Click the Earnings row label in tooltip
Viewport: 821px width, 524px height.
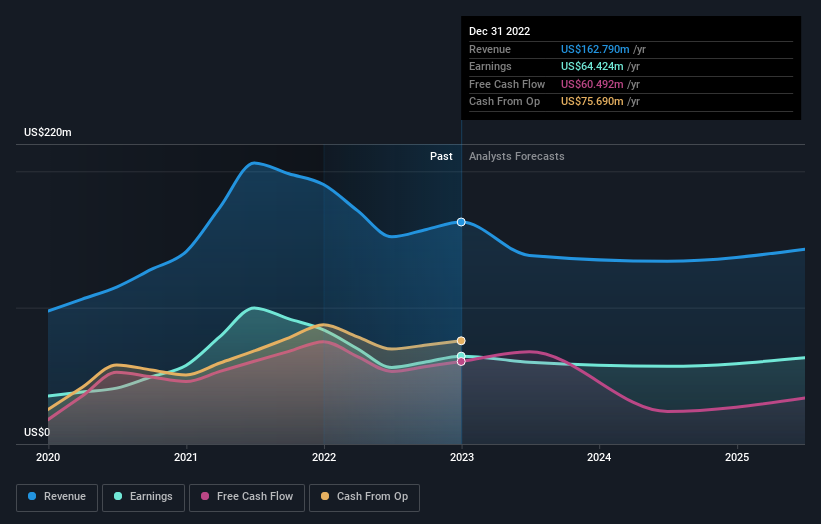(490, 66)
